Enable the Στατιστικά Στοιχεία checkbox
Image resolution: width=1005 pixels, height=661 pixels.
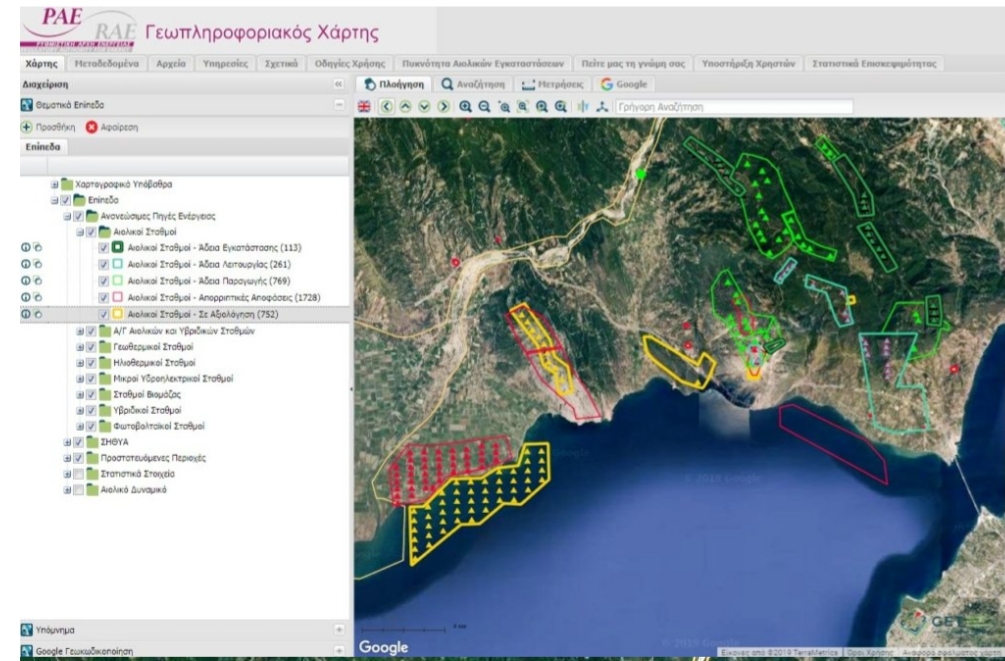click(x=76, y=473)
